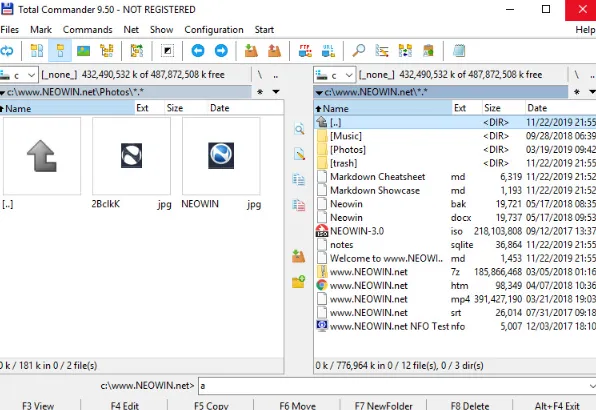Click the copy names toolbar icon
Screen dimensions: 596x410
pyautogui.click(x=428, y=51)
